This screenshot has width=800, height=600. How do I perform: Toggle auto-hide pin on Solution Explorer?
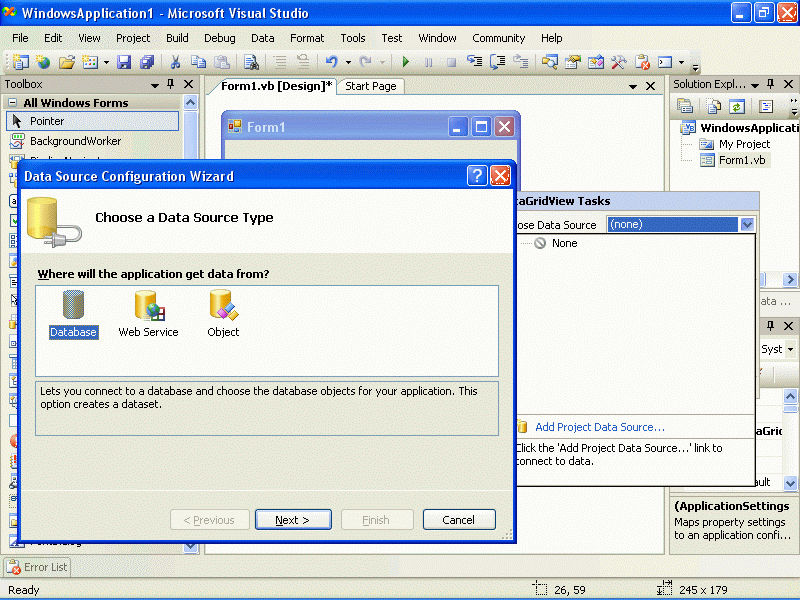770,84
